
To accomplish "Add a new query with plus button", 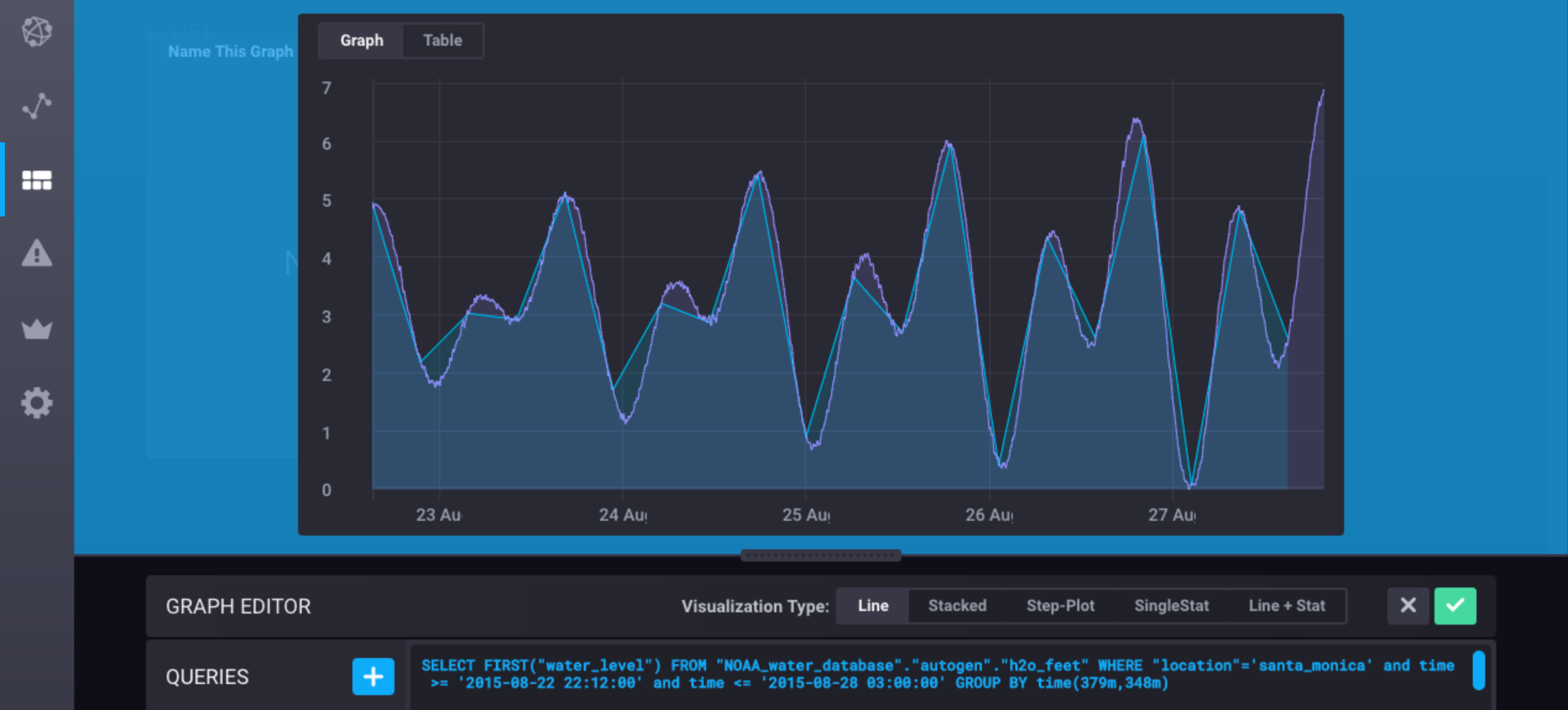I will click(x=373, y=676).
